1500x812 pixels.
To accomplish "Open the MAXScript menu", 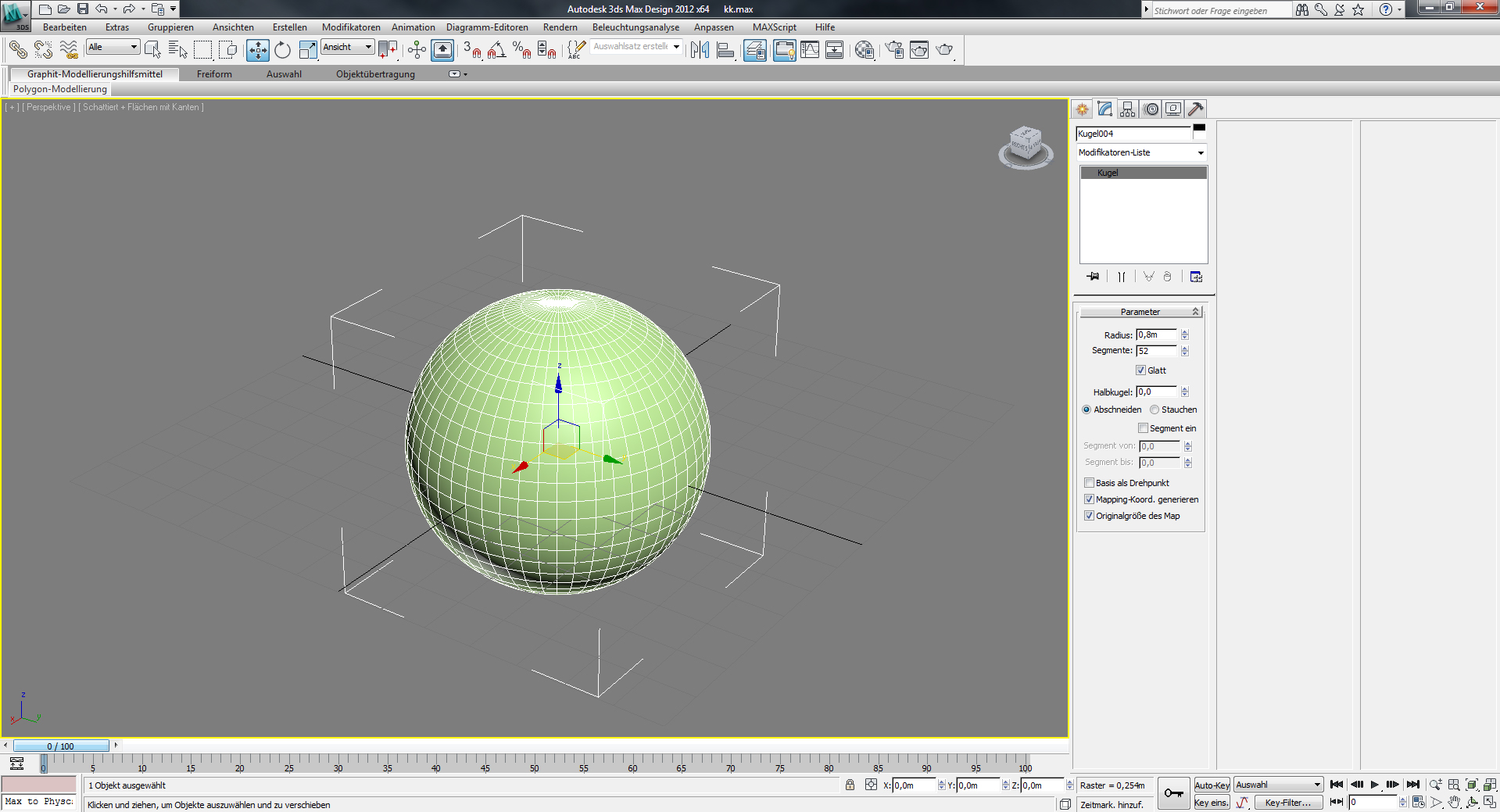I will 775,27.
